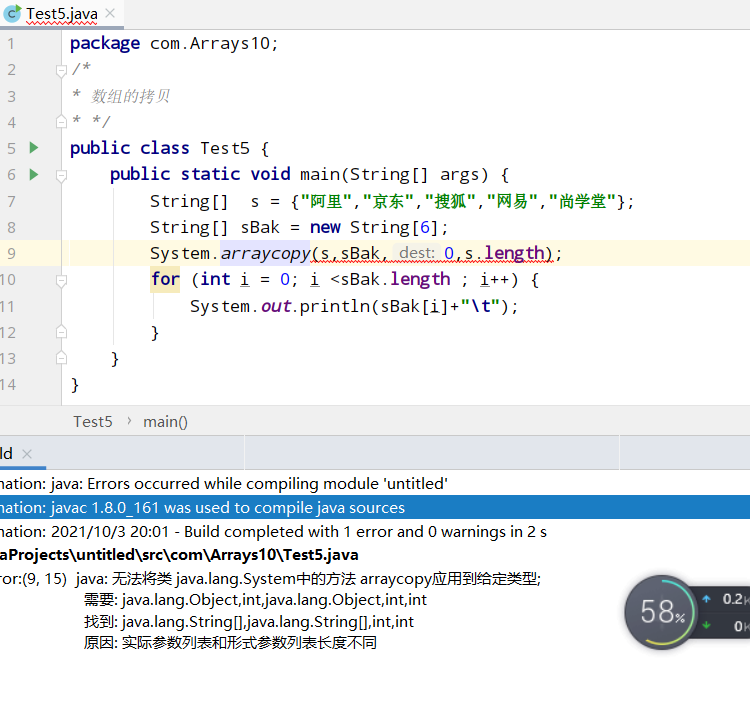Click the fold end marker on line 13
This screenshot has height=712, width=750.
61,358
